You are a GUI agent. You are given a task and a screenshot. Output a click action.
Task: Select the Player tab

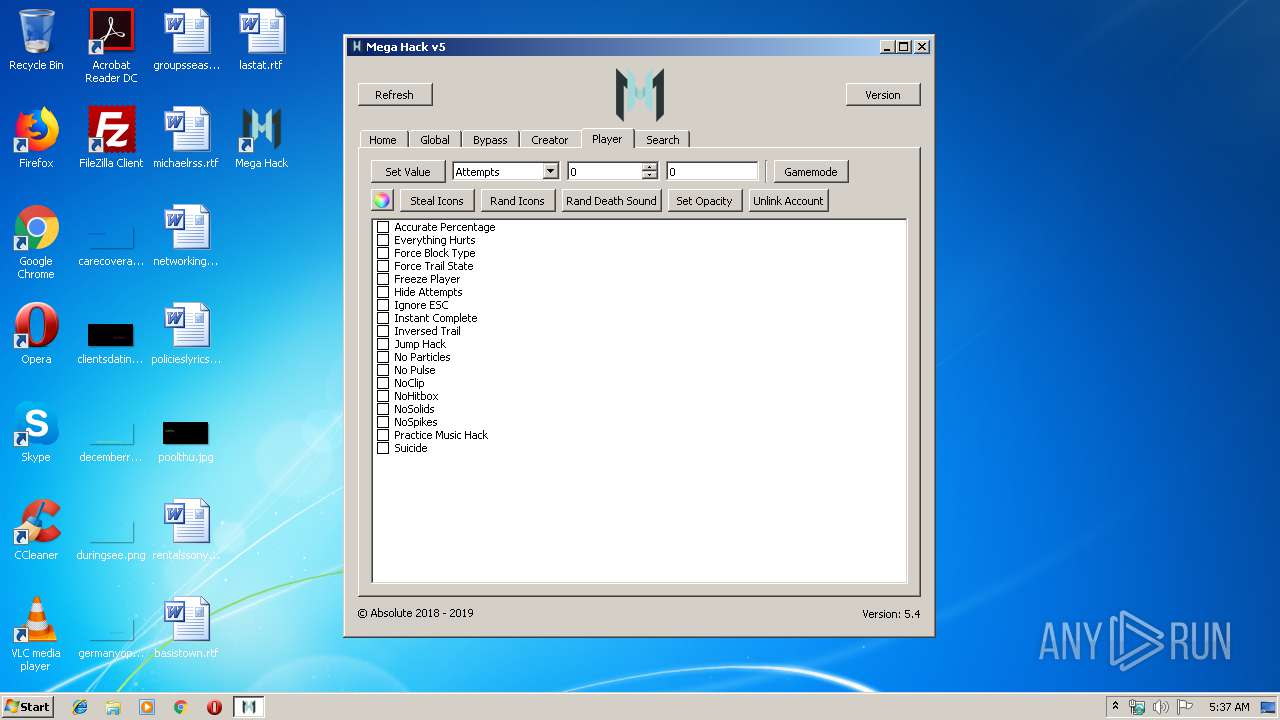[607, 138]
